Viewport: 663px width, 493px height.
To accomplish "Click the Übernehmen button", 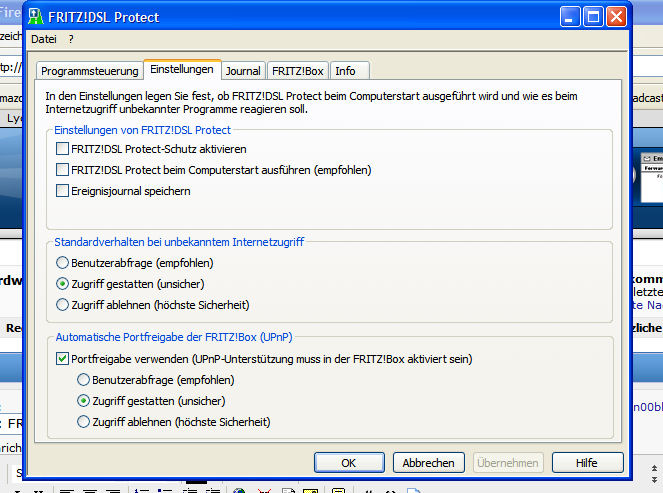I will point(508,463).
